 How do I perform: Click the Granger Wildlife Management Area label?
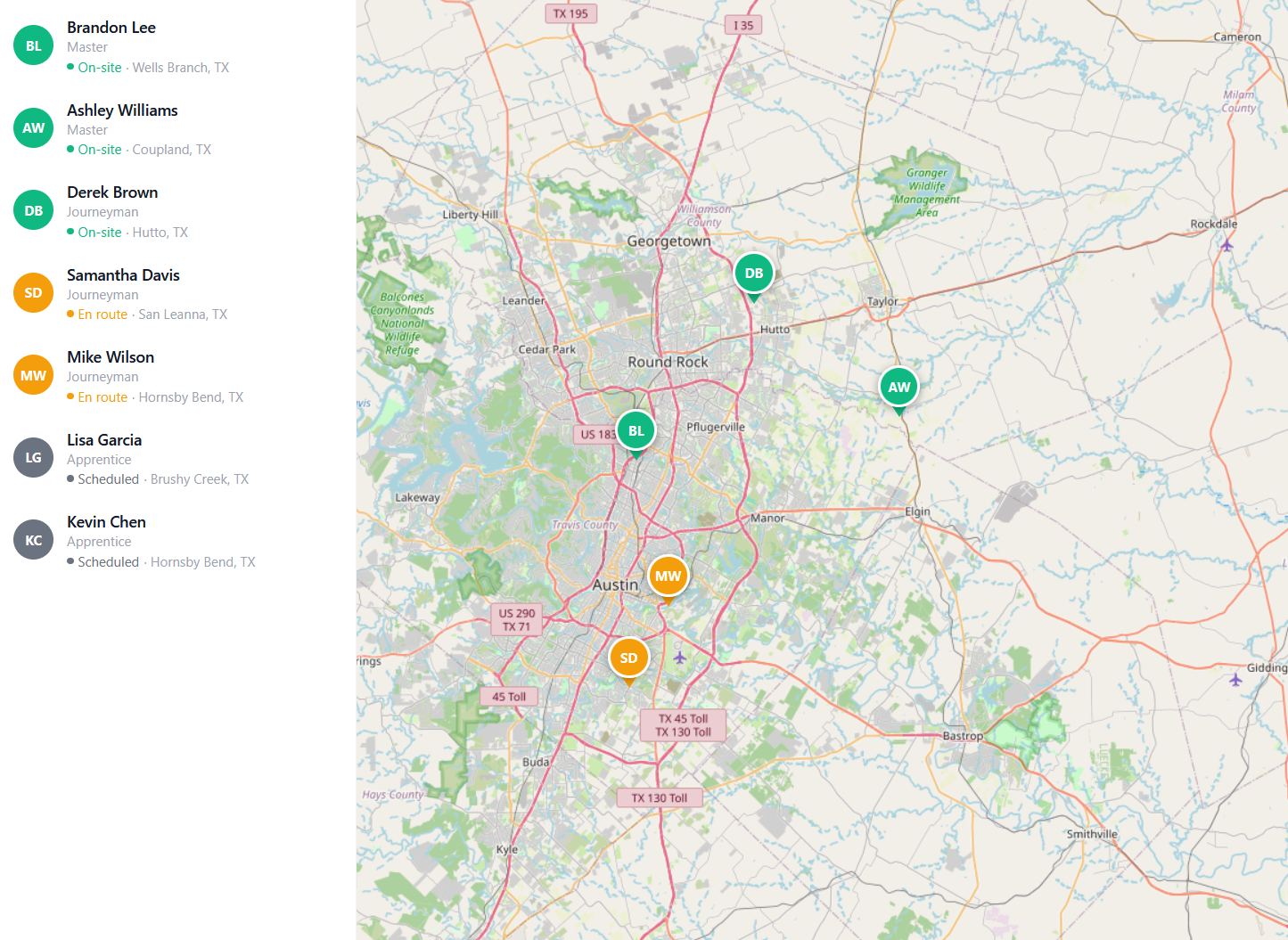click(x=927, y=192)
